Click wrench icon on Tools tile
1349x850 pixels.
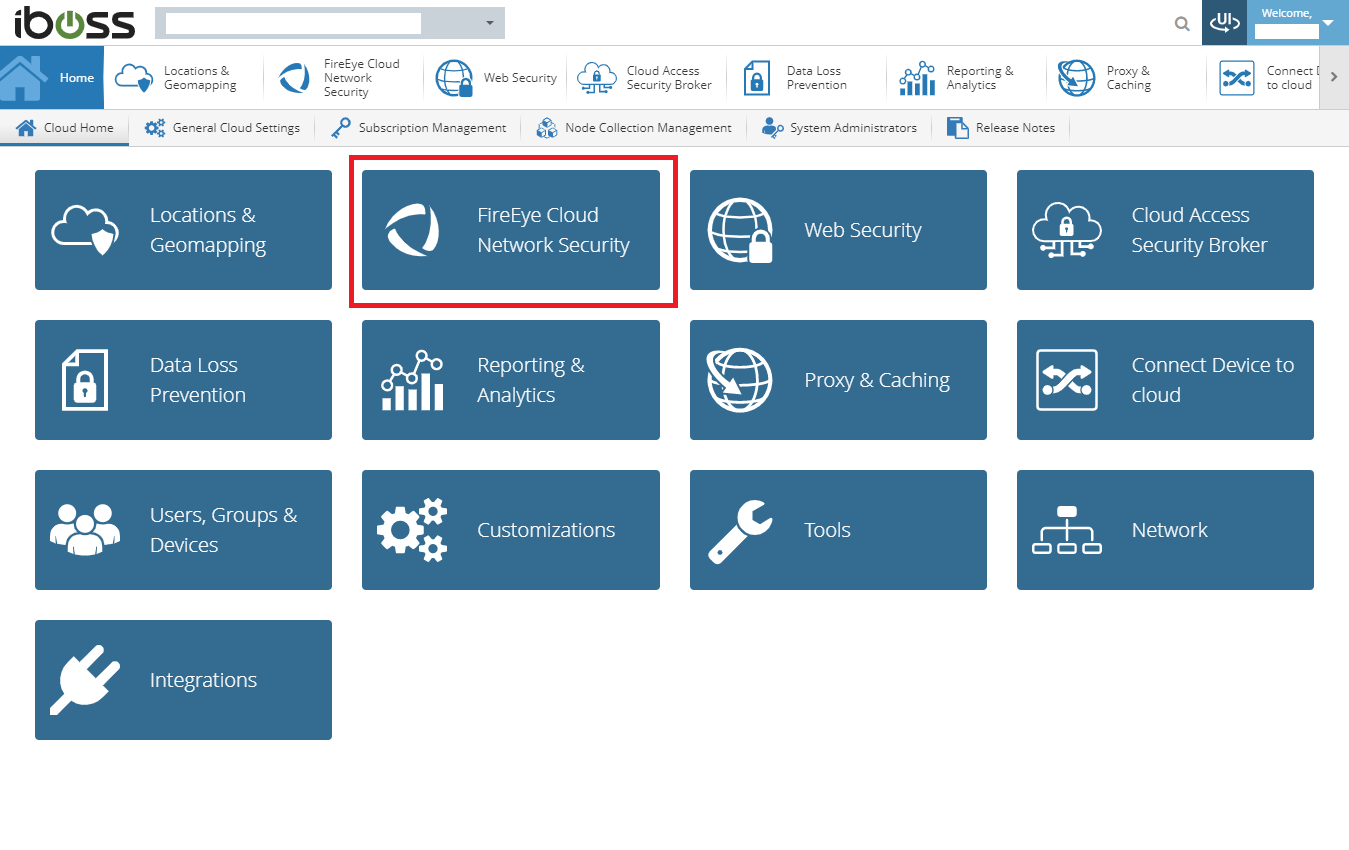click(x=740, y=531)
